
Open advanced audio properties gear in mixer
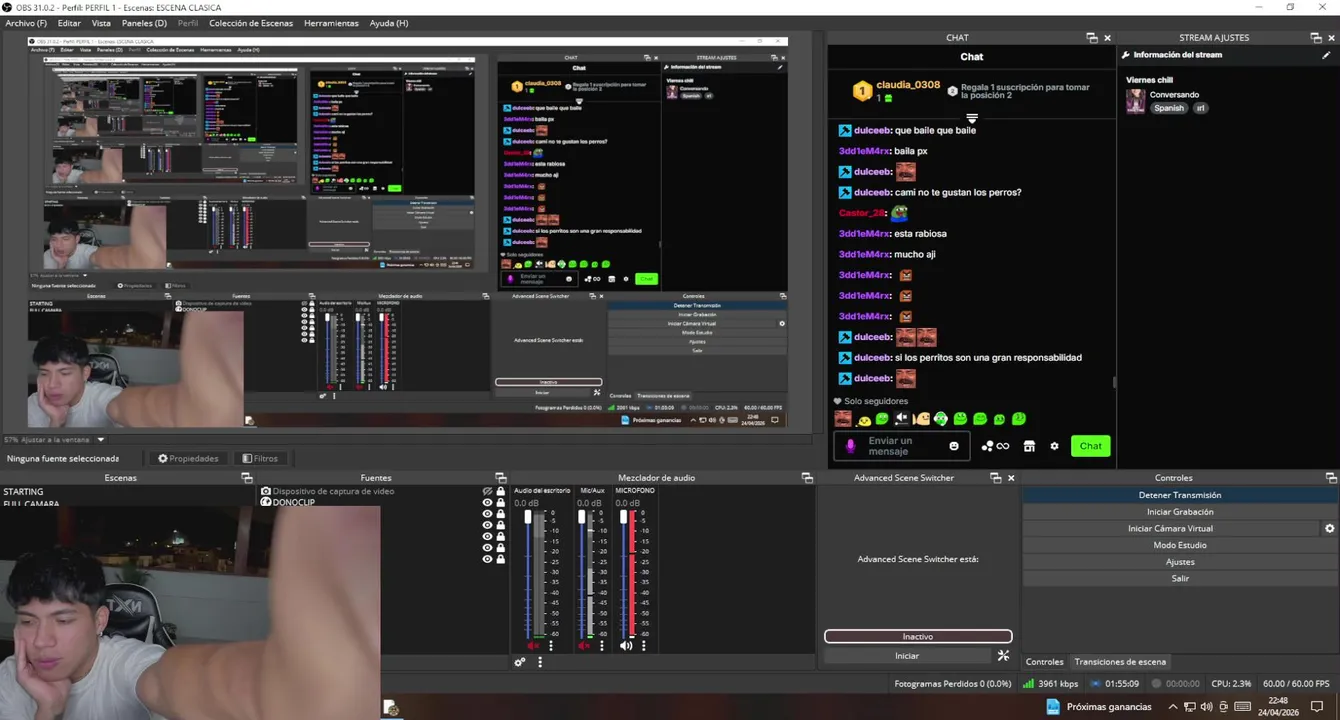coord(520,662)
